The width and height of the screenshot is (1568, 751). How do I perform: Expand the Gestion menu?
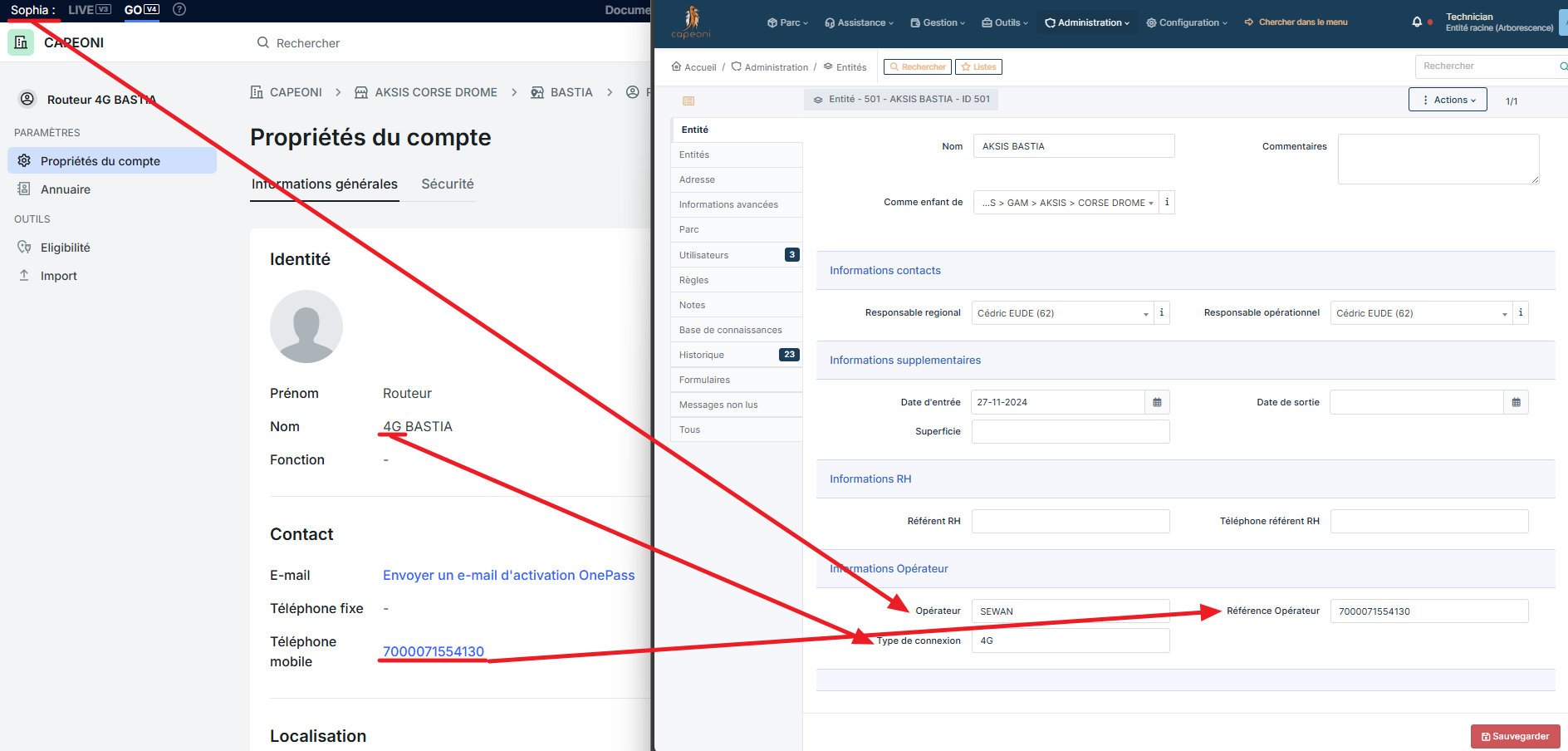[x=938, y=22]
